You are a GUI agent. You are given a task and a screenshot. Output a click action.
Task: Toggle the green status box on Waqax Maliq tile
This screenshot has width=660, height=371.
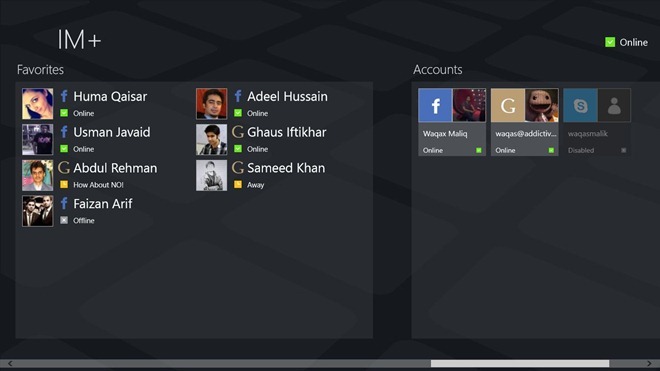click(479, 150)
